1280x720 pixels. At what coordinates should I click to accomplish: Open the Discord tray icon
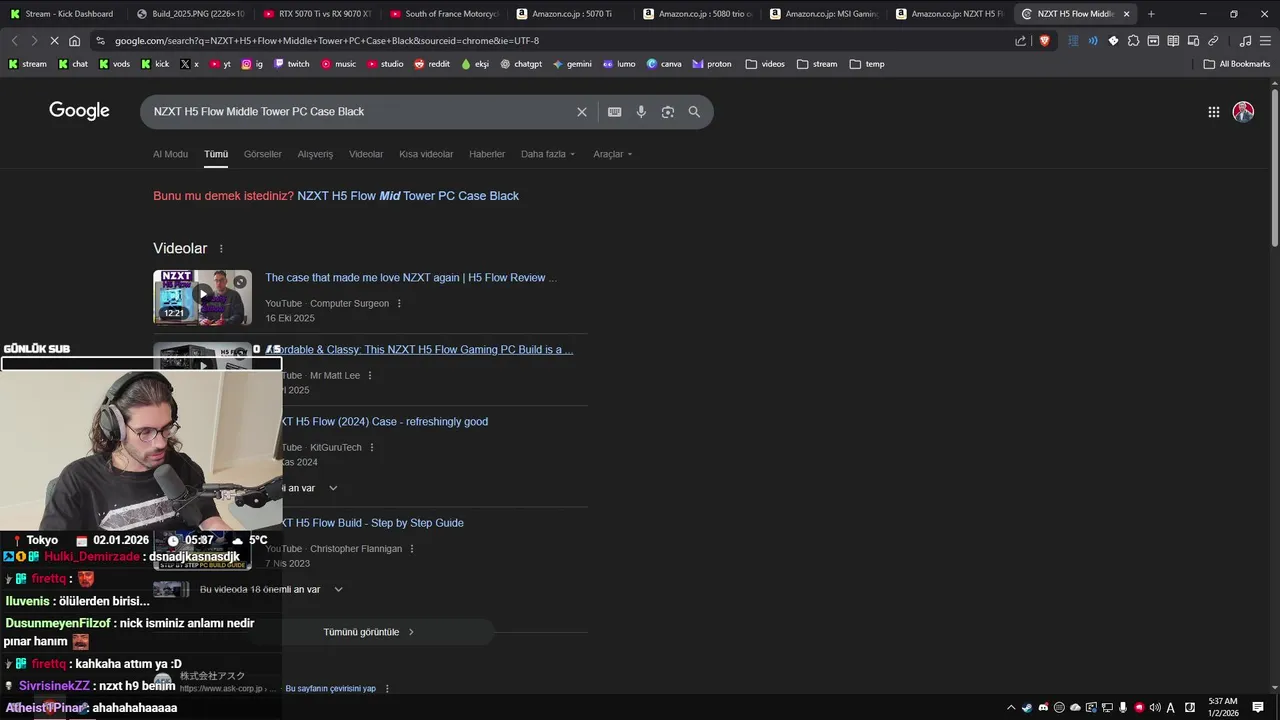1043,708
